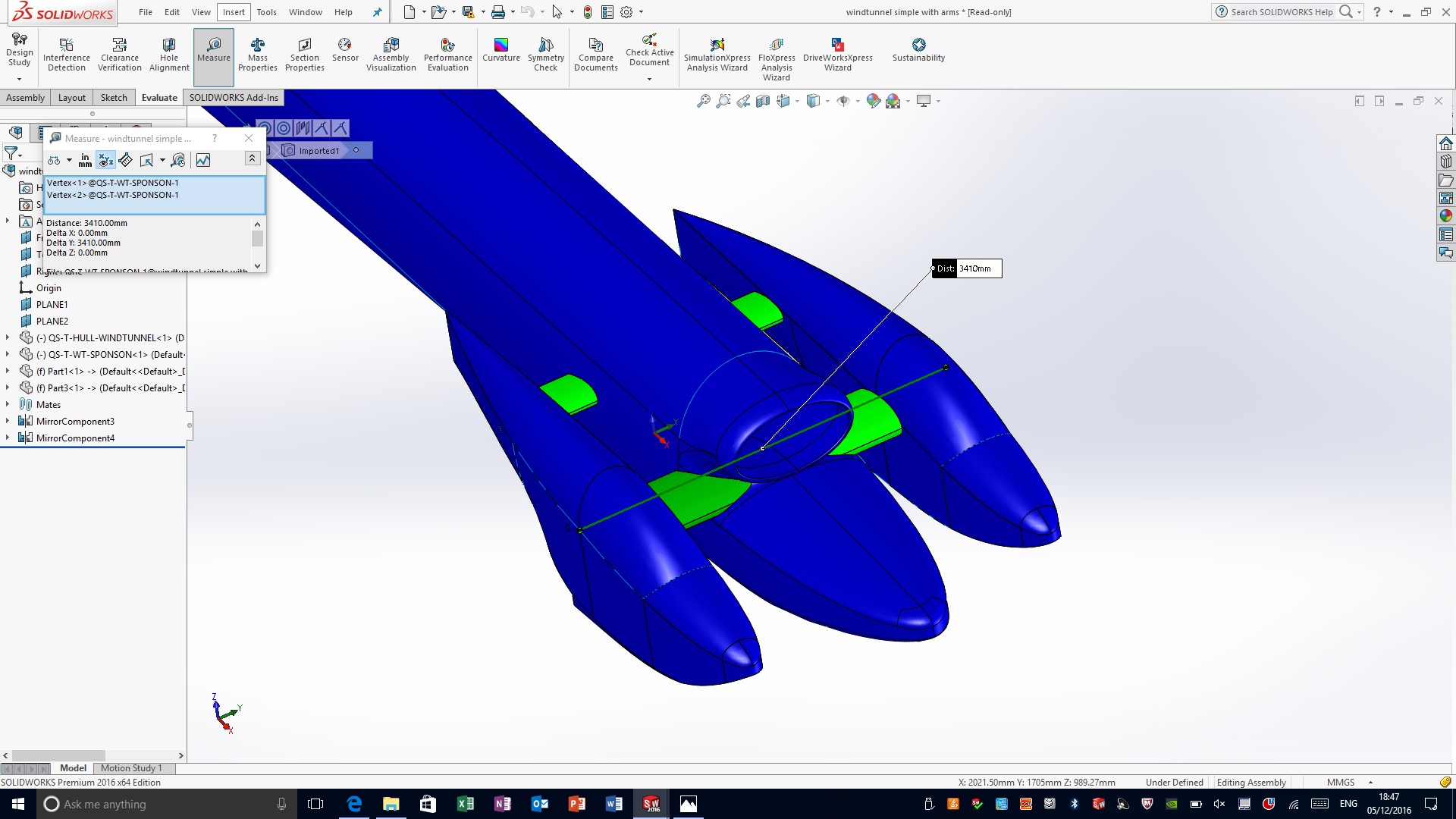Open Compare Documents
This screenshot has width=1456, height=819.
coord(596,55)
